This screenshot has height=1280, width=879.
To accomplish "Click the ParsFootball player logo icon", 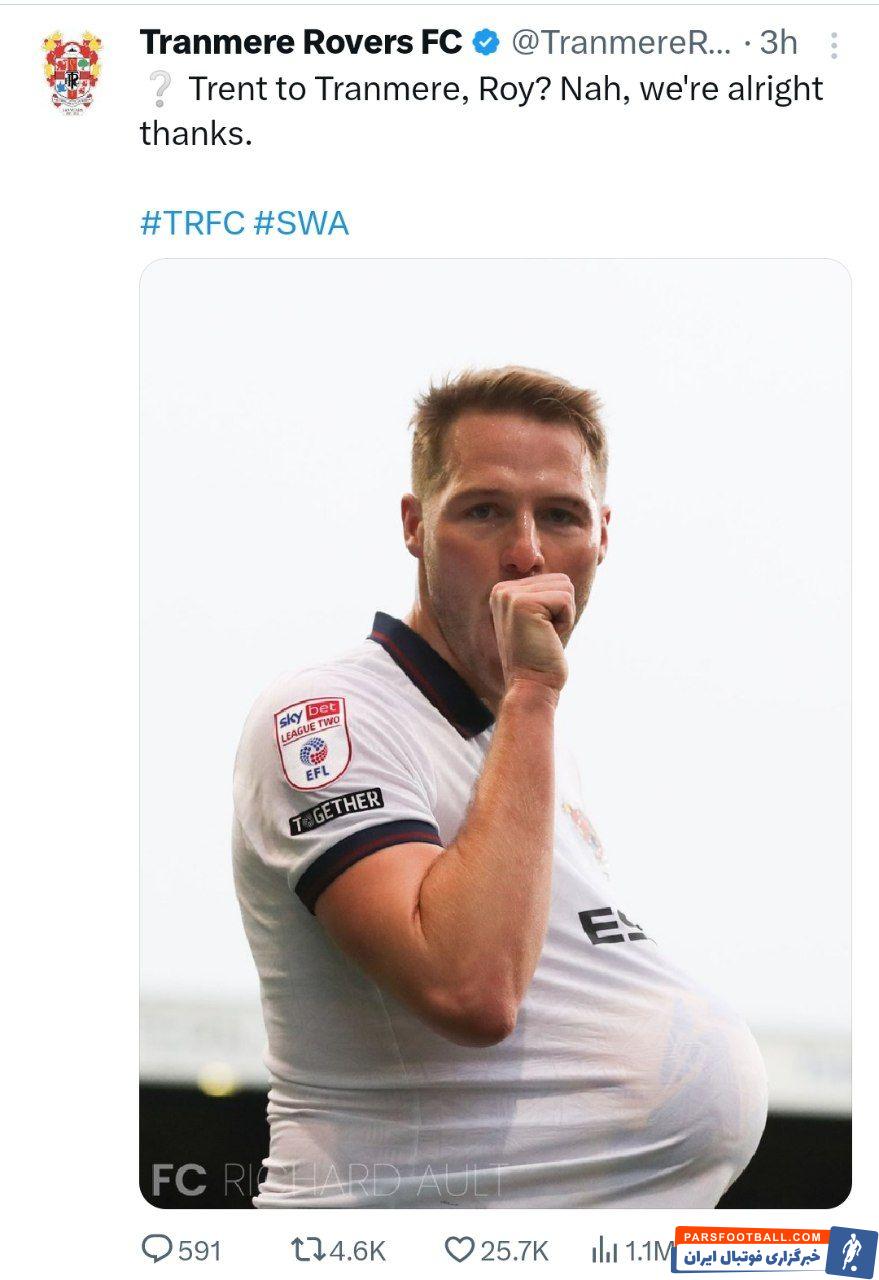I will tap(851, 1251).
